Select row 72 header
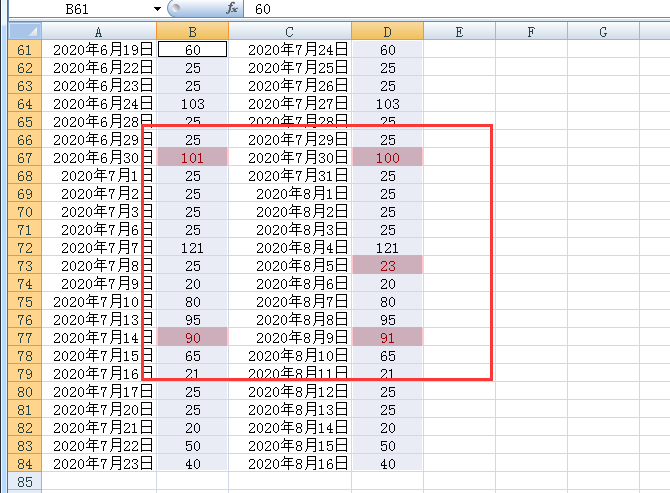Viewport: 670px width, 493px height. (x=25, y=248)
